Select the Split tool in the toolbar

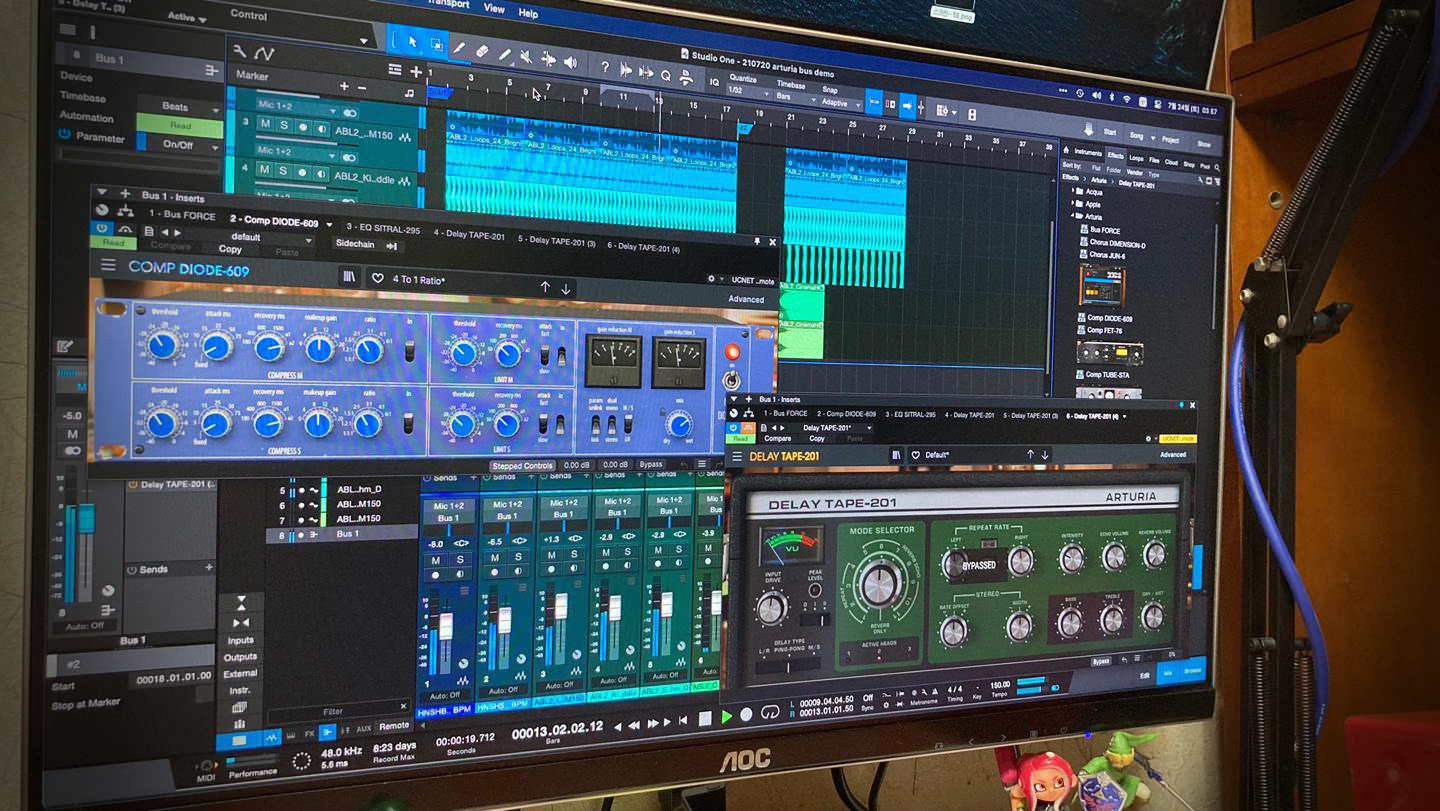(x=459, y=47)
